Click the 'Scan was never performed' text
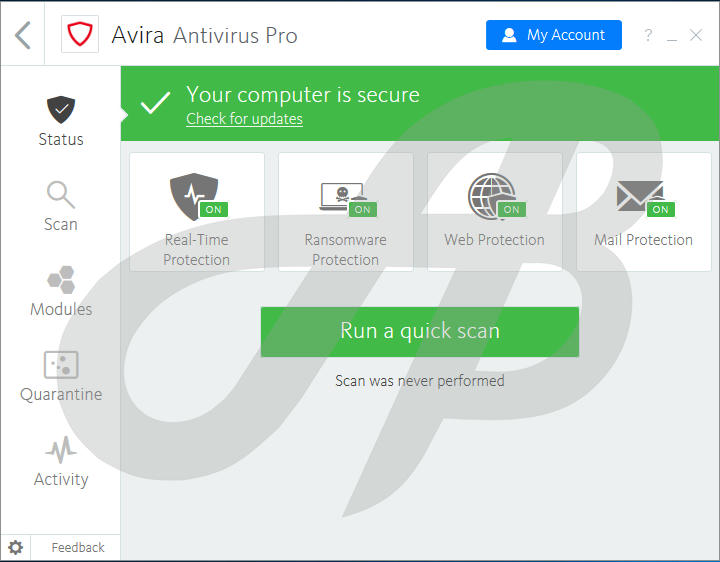The width and height of the screenshot is (720, 562). point(420,381)
